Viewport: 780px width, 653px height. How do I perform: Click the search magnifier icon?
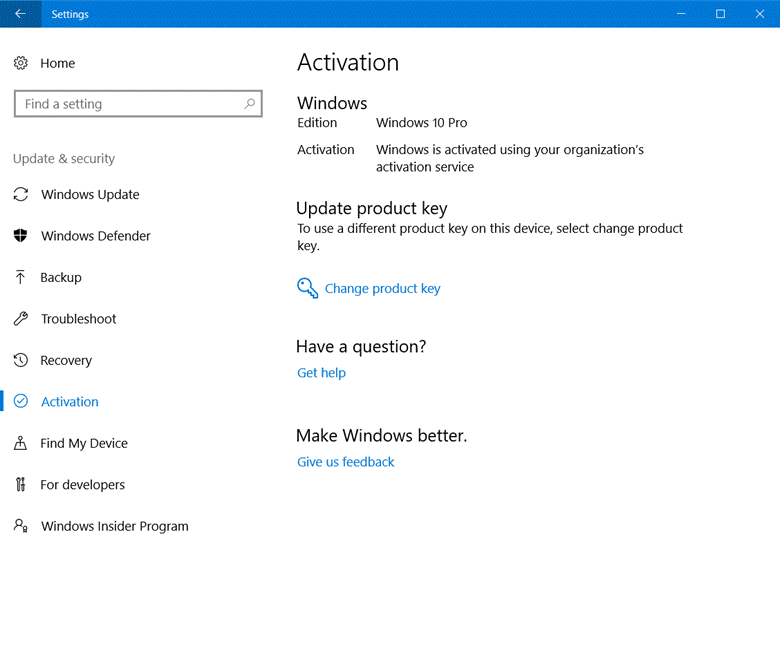(250, 103)
